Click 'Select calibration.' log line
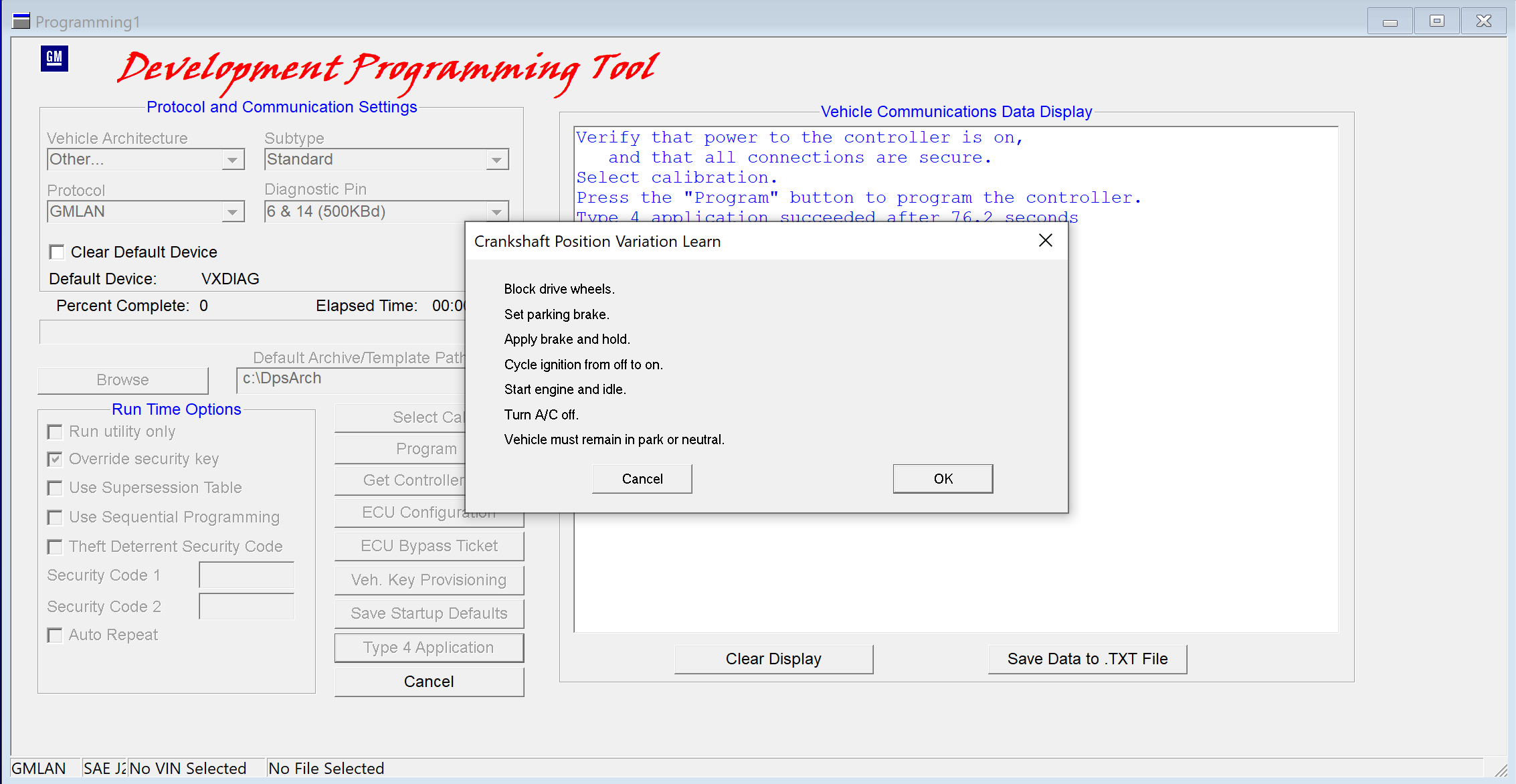Image resolution: width=1516 pixels, height=784 pixels. pyautogui.click(x=676, y=178)
